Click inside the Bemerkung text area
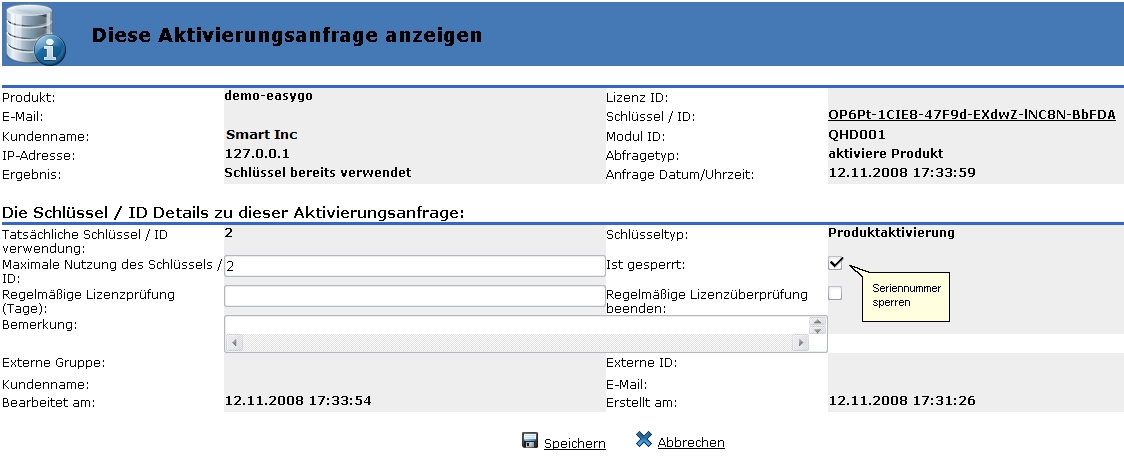Screen dimensions: 1124x458 tap(517, 325)
